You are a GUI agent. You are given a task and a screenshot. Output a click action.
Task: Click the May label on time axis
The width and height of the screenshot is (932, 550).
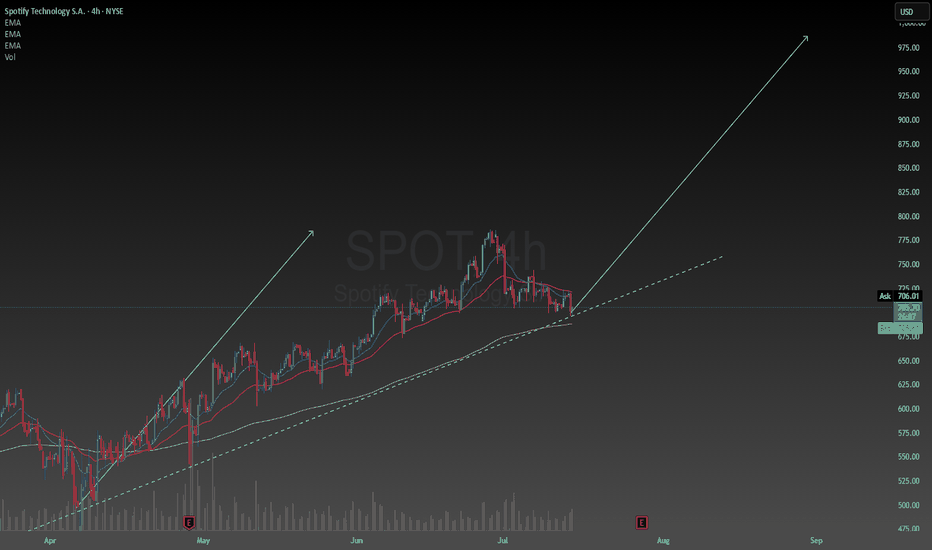(x=203, y=540)
